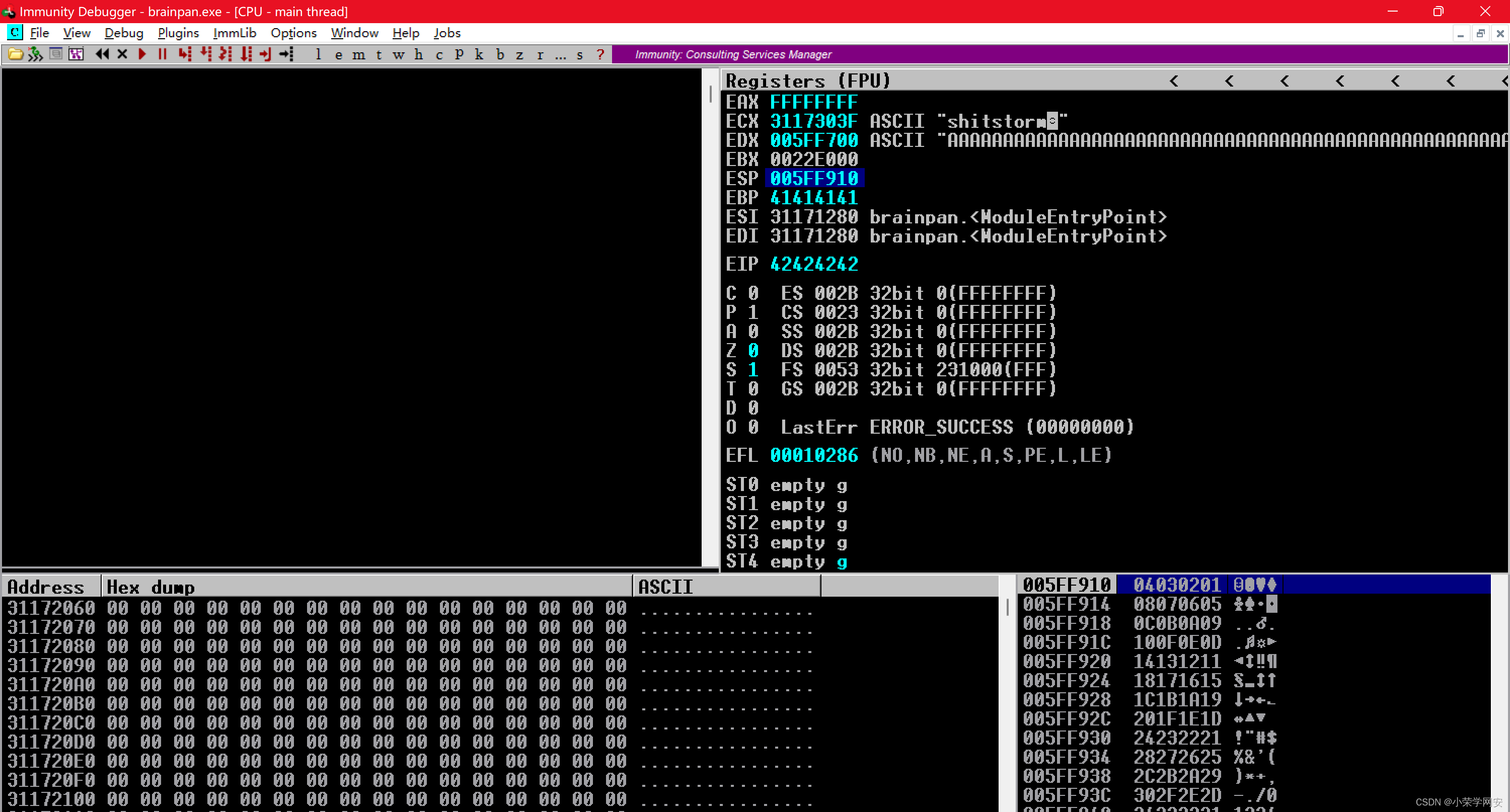Select stack entry at 005FF910
Viewport: 1510px width, 812px height.
(1255, 585)
